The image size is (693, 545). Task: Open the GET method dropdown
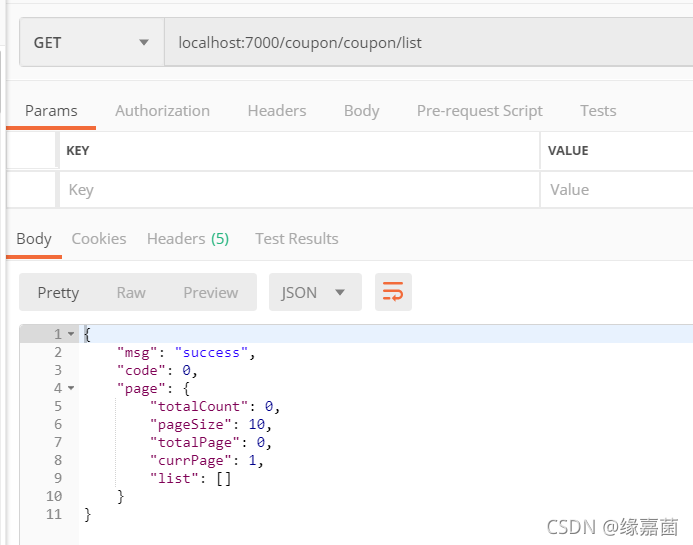pos(92,42)
